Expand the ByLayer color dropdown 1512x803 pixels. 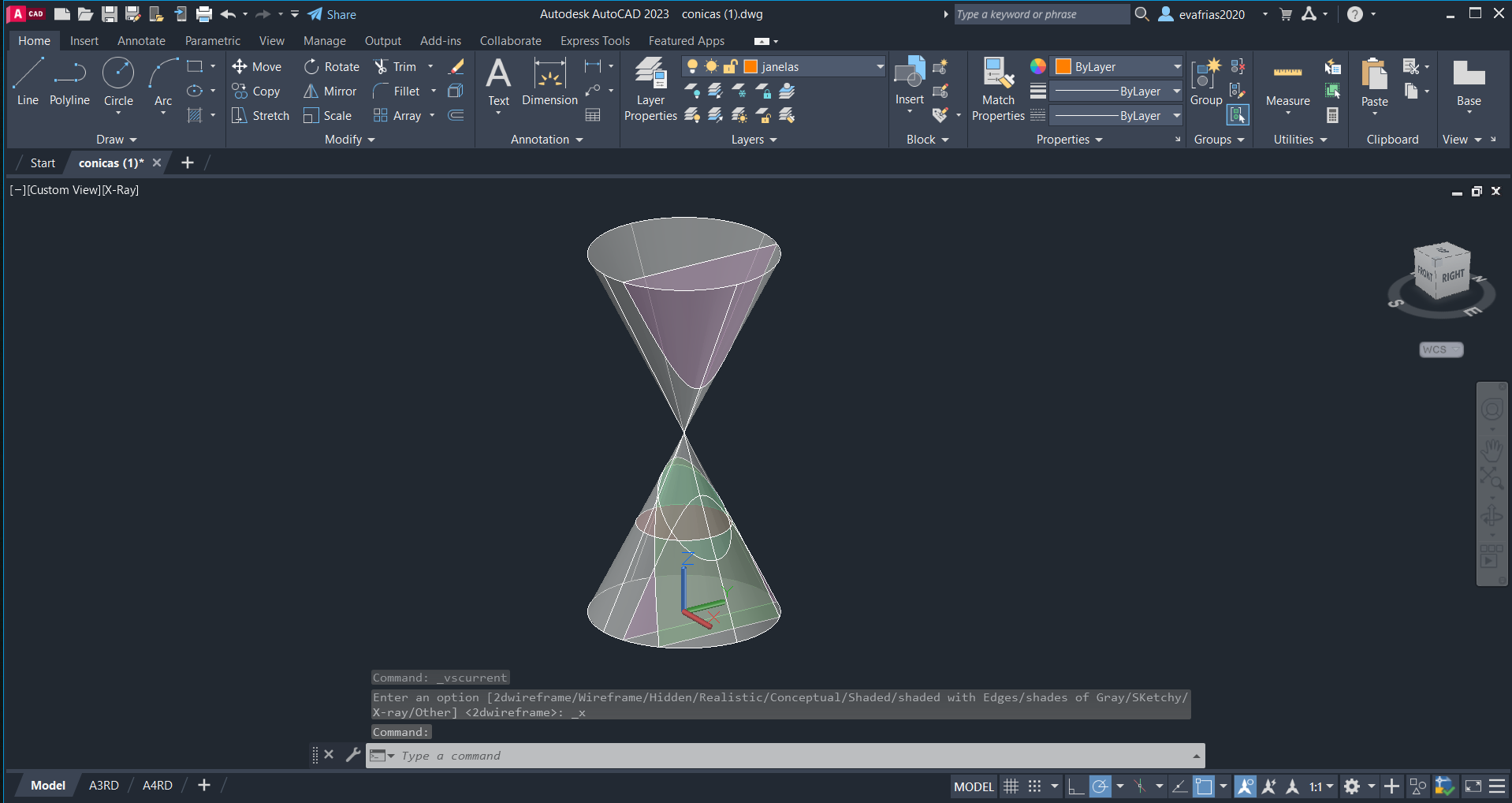click(1177, 67)
